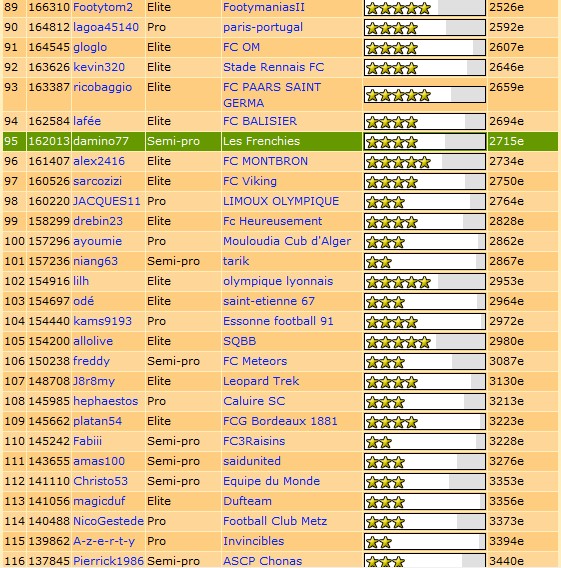Open olympique lyonnais team link
Image resolution: width=561 pixels, height=568 pixels.
(278, 281)
